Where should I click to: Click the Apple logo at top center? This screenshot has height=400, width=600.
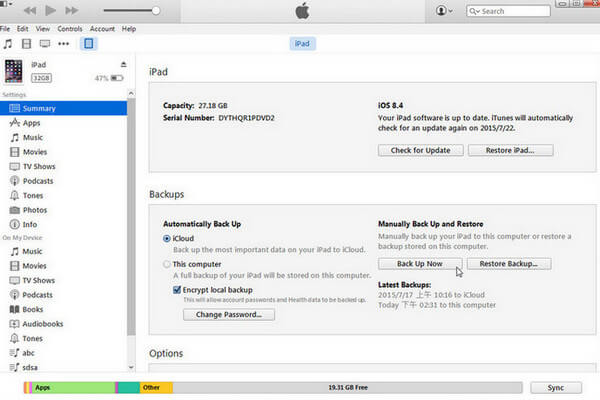(302, 11)
